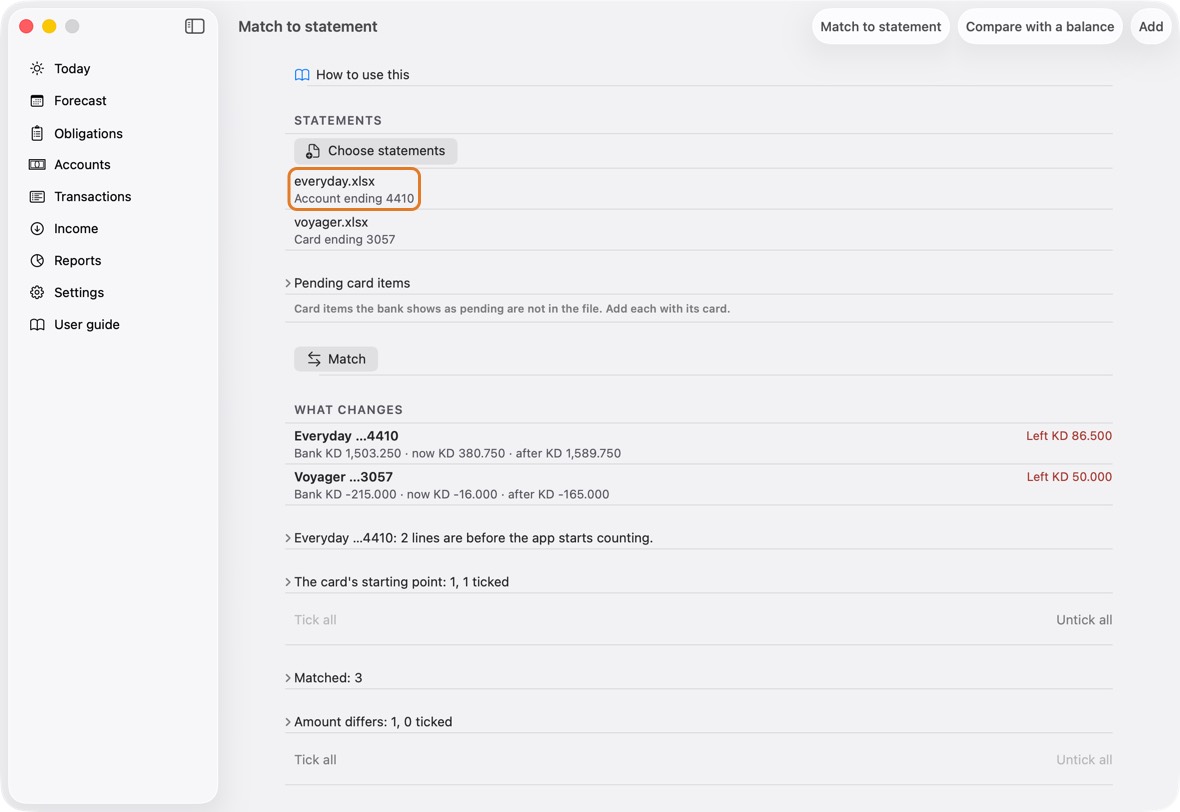Click the User guide book icon
This screenshot has width=1180, height=812.
[37, 324]
